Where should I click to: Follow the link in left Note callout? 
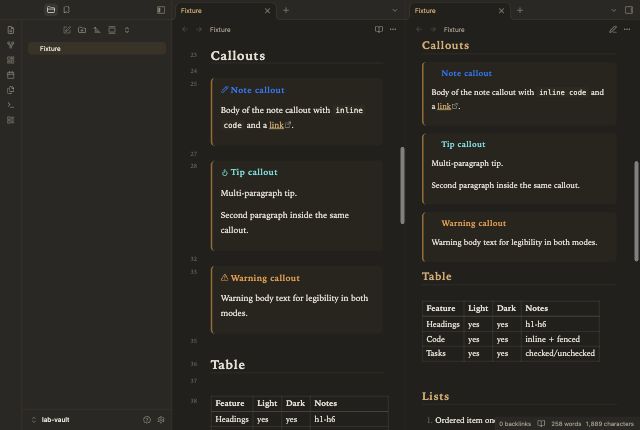(x=276, y=125)
